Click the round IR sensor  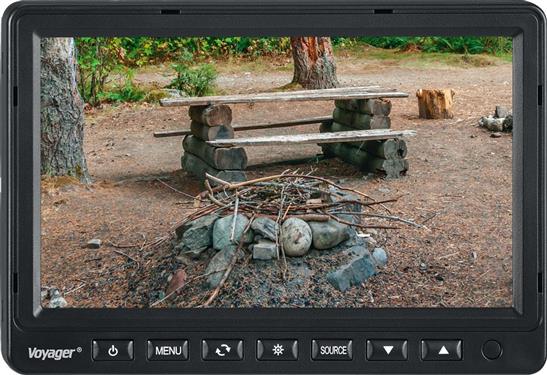[x=491, y=350]
